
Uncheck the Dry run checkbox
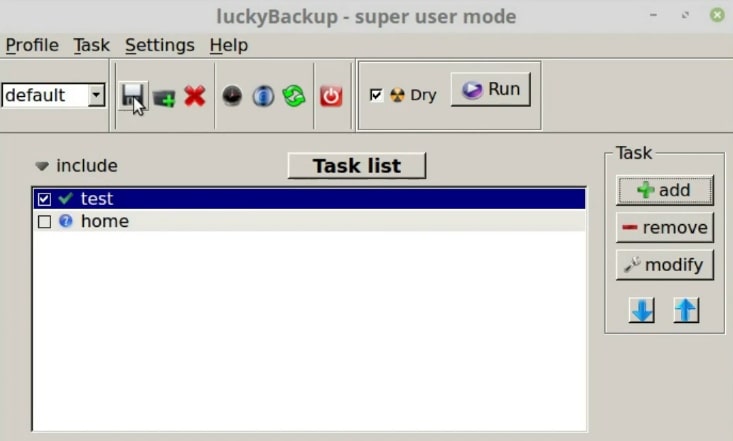tap(376, 95)
